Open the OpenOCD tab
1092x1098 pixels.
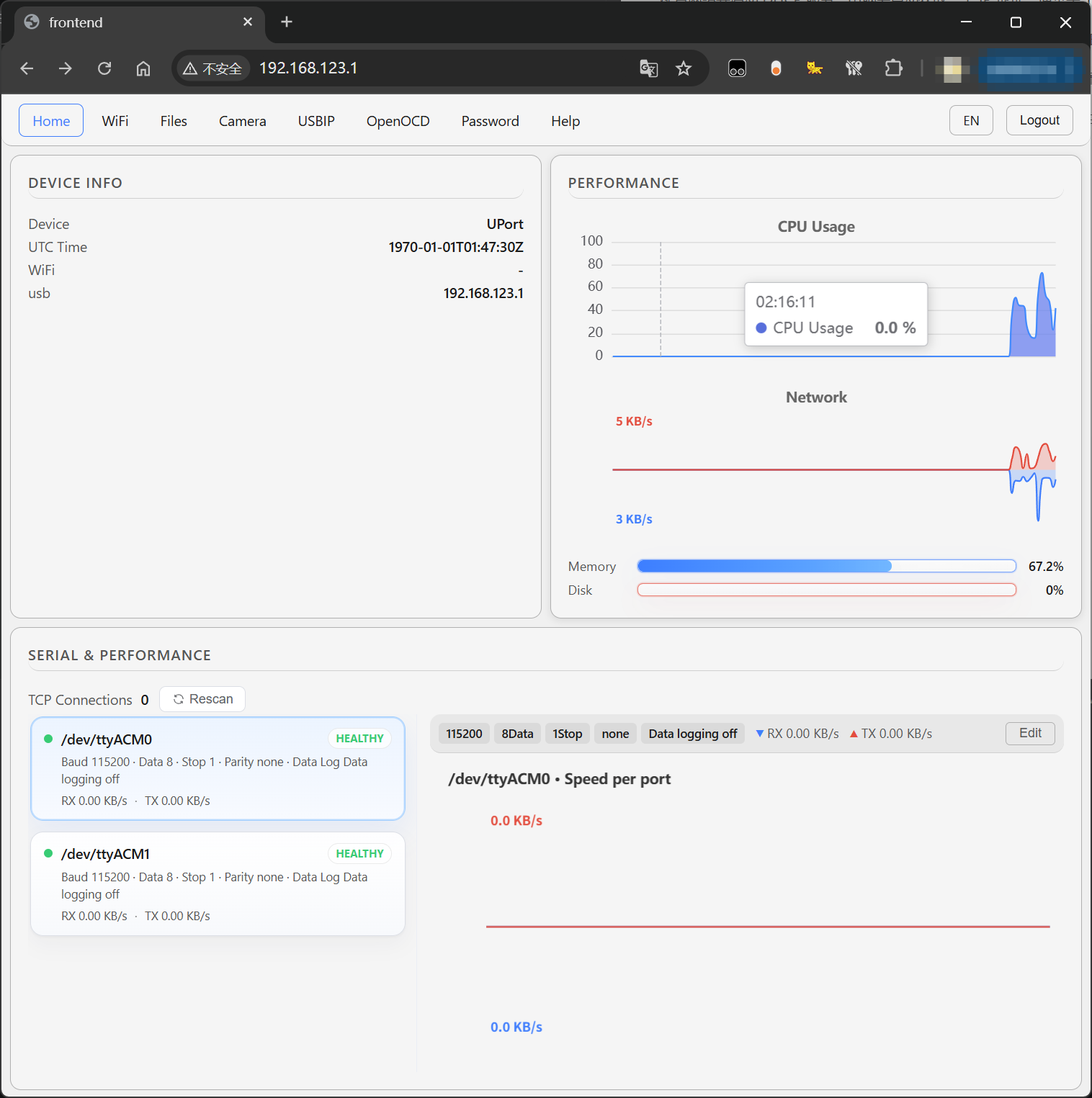click(398, 121)
